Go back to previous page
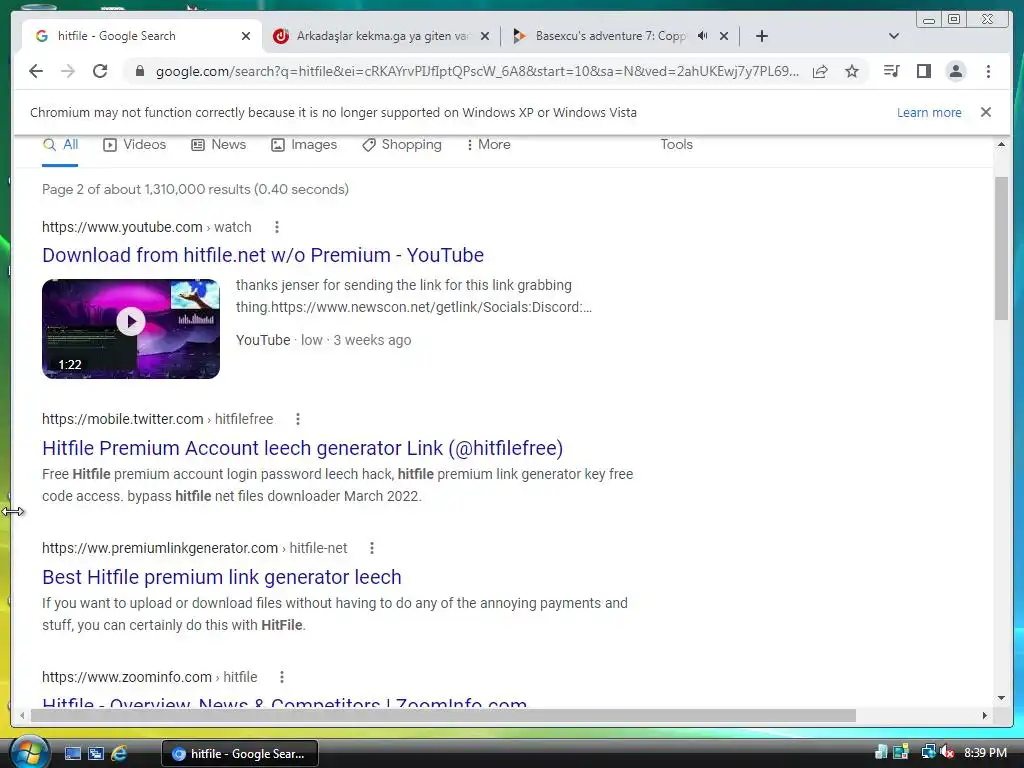The width and height of the screenshot is (1024, 768). coord(36,71)
